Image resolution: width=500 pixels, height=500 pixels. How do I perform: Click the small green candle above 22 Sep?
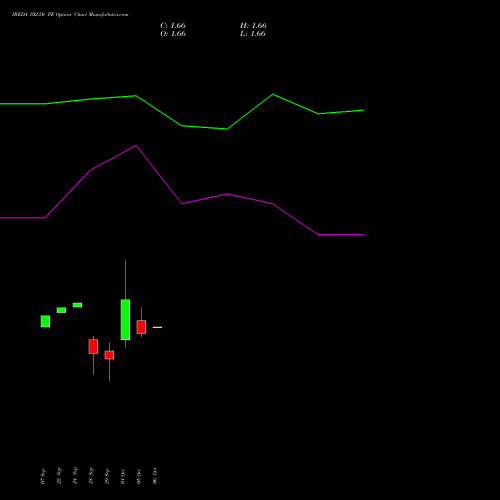(61, 310)
